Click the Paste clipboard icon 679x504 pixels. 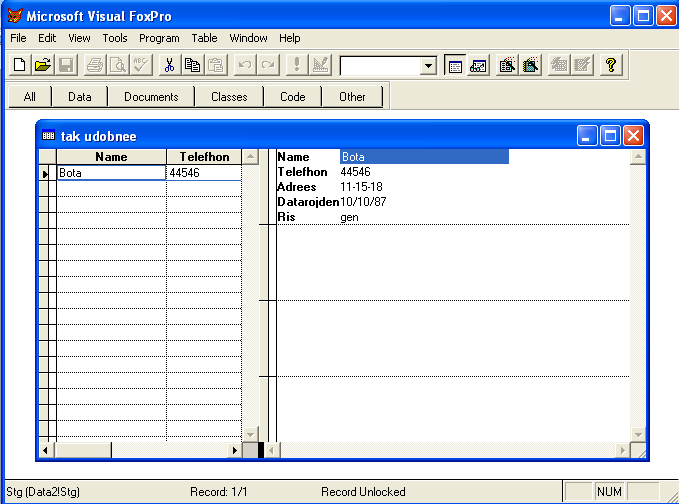(x=216, y=65)
